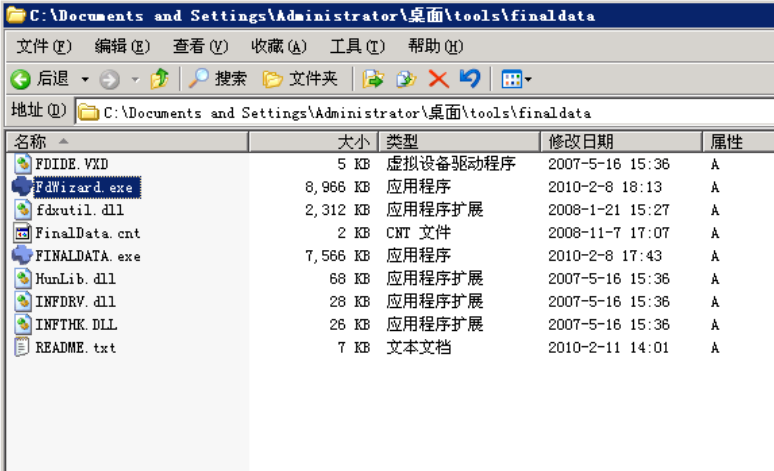Click the 8,966 KB size value

338,187
